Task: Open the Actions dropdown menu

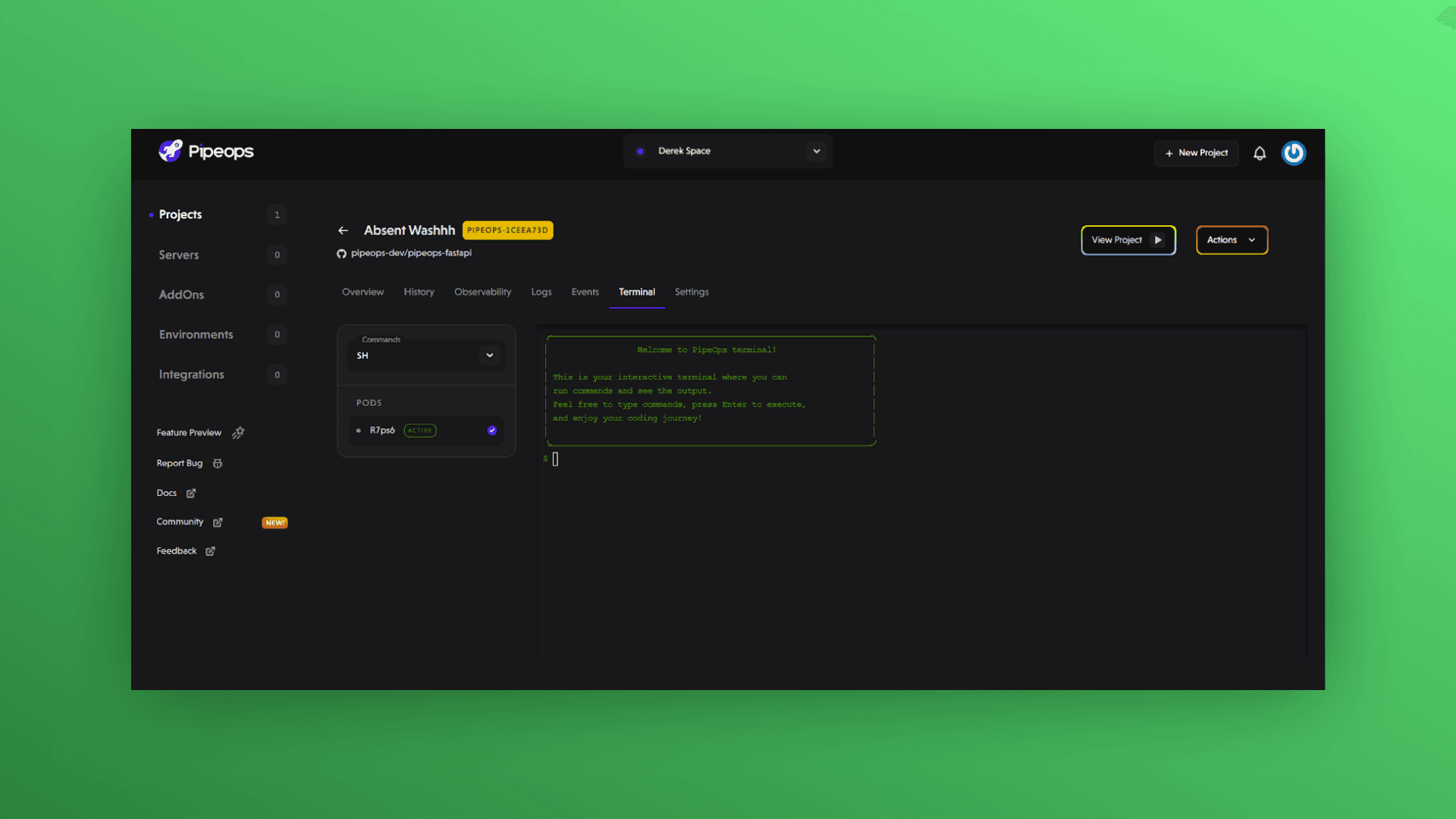Action: 1232,240
